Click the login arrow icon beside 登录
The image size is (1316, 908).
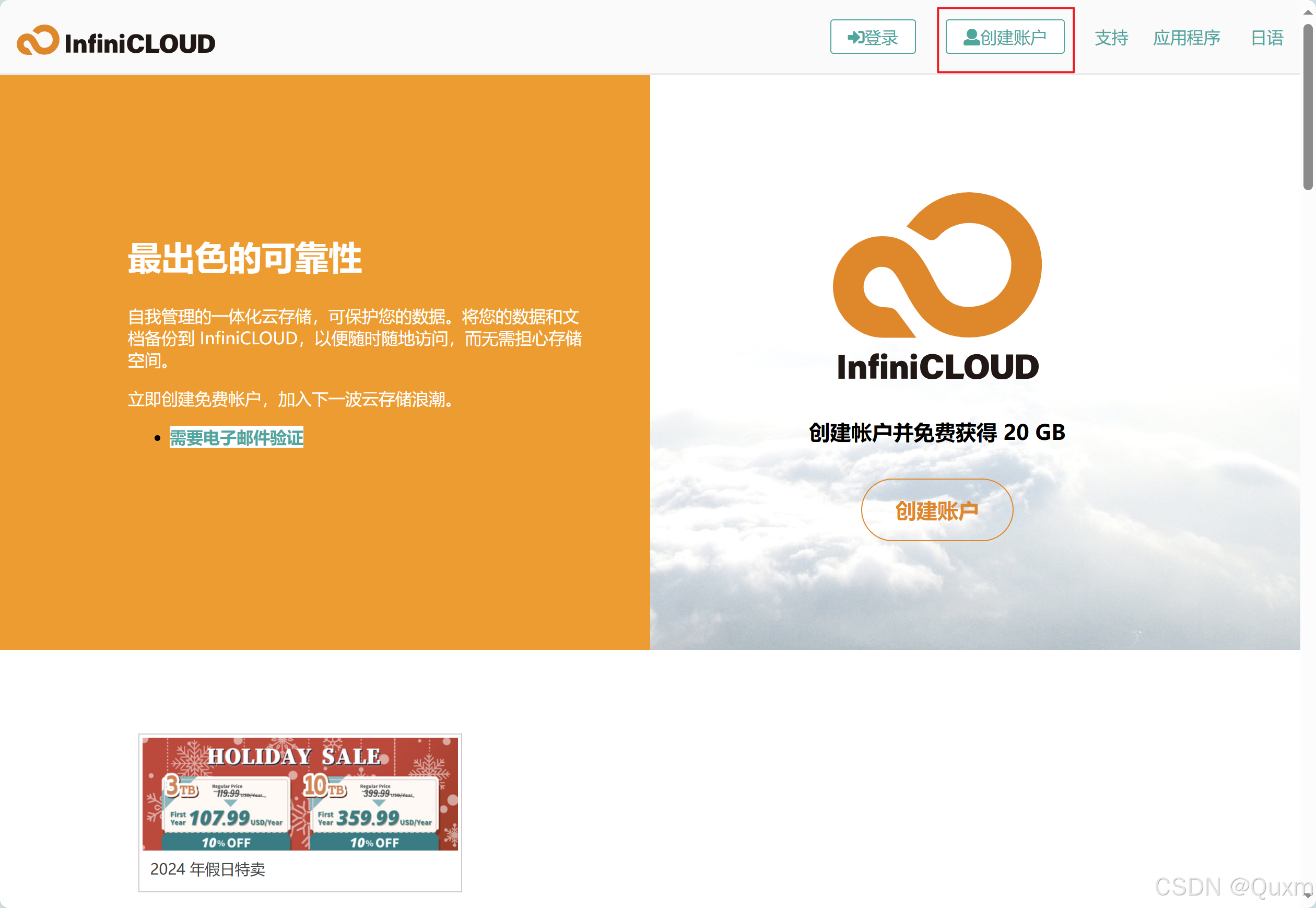click(x=855, y=38)
